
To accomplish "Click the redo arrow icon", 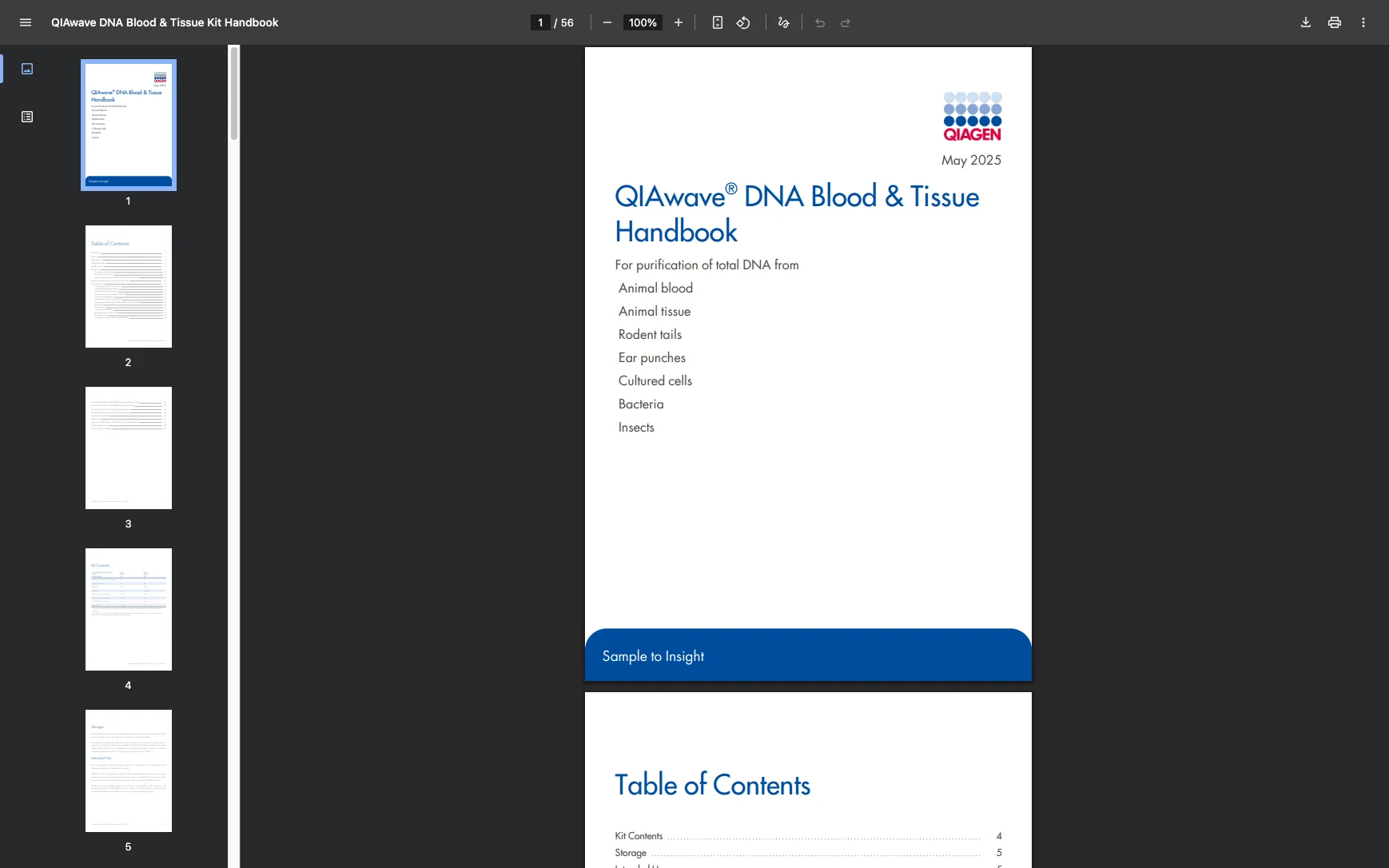I will [x=846, y=22].
